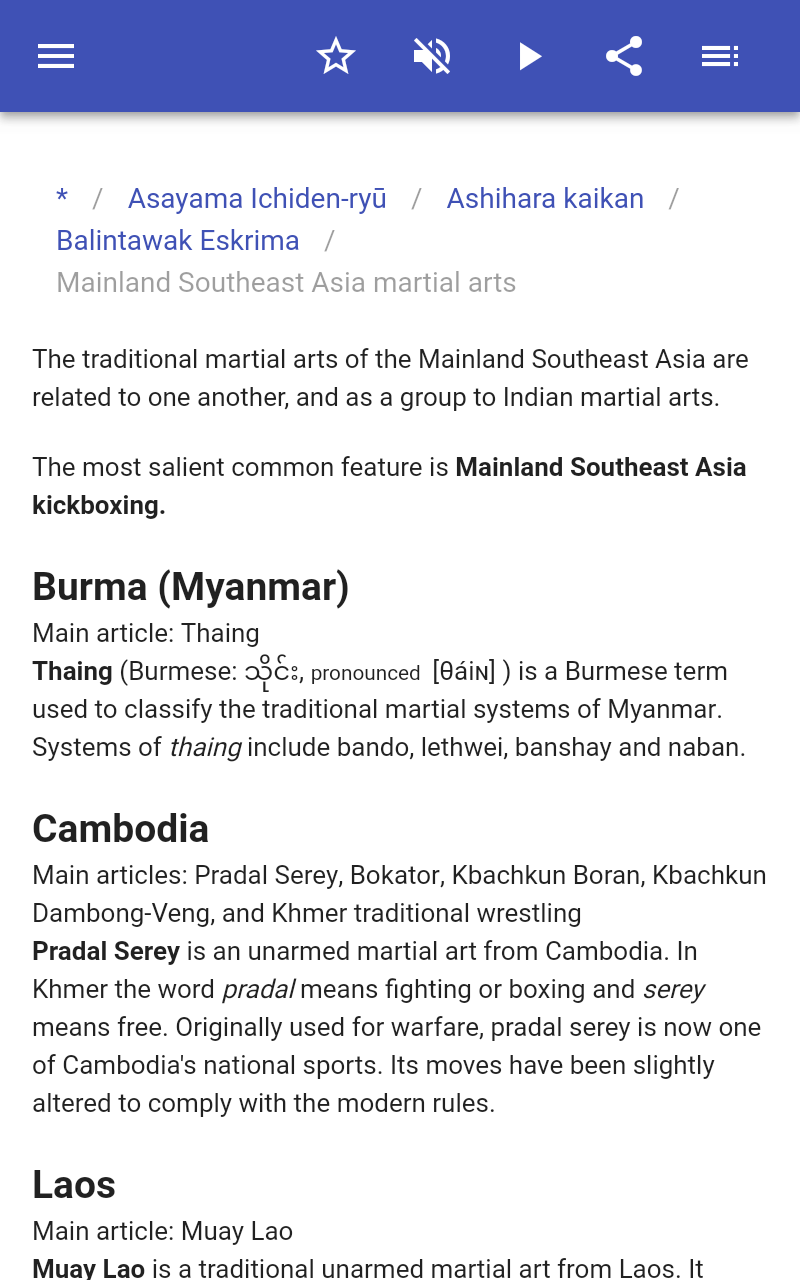Open the Balintawak Eskrima breadcrumb link
The width and height of the screenshot is (800, 1280).
178,241
